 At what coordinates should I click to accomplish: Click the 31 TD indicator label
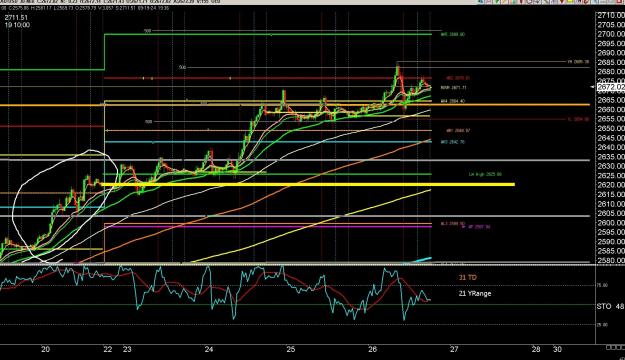tap(468, 277)
